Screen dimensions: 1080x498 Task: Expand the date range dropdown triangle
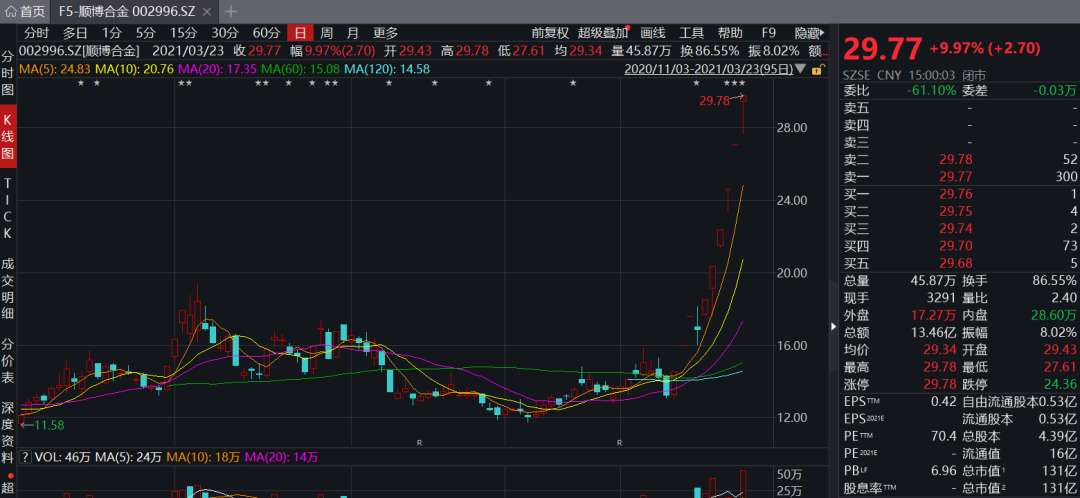click(x=802, y=69)
